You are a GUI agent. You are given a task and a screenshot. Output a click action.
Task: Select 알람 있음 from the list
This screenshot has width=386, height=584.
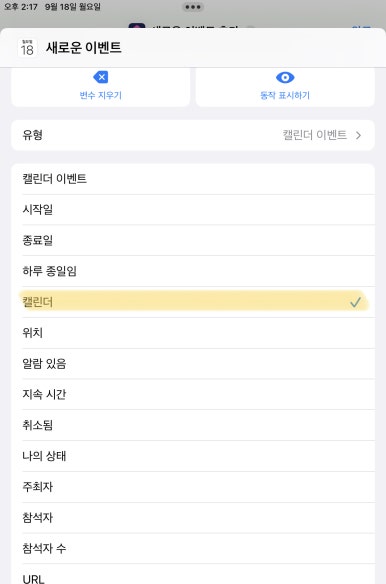click(193, 364)
